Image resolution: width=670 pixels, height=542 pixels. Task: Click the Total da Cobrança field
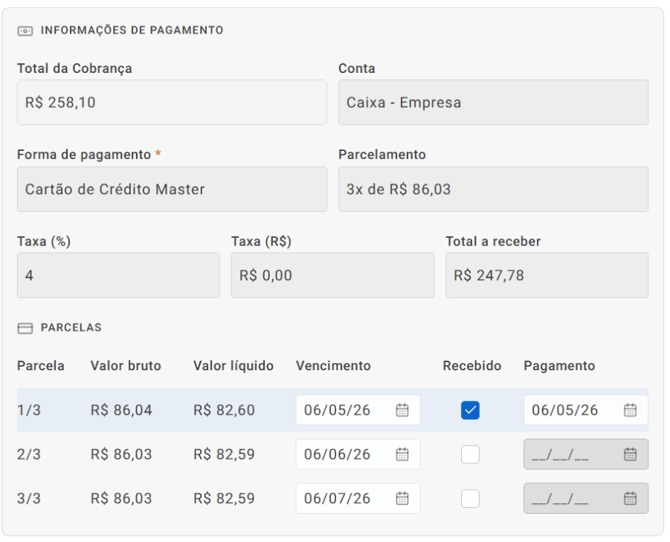[x=172, y=103]
